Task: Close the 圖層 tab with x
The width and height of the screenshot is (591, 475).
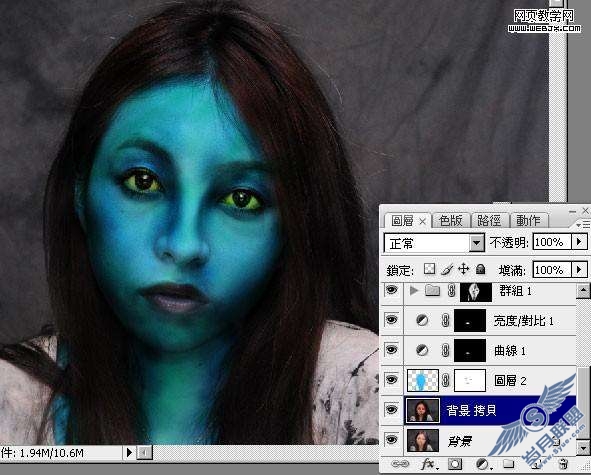Action: pyautogui.click(x=423, y=222)
